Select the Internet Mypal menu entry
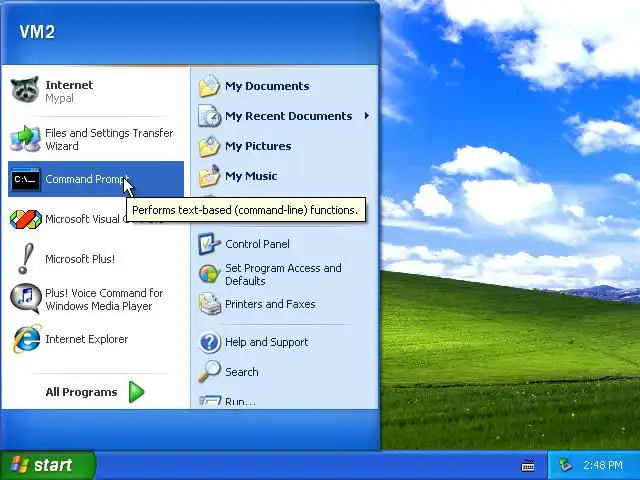This screenshot has height=480, width=640. 96,91
